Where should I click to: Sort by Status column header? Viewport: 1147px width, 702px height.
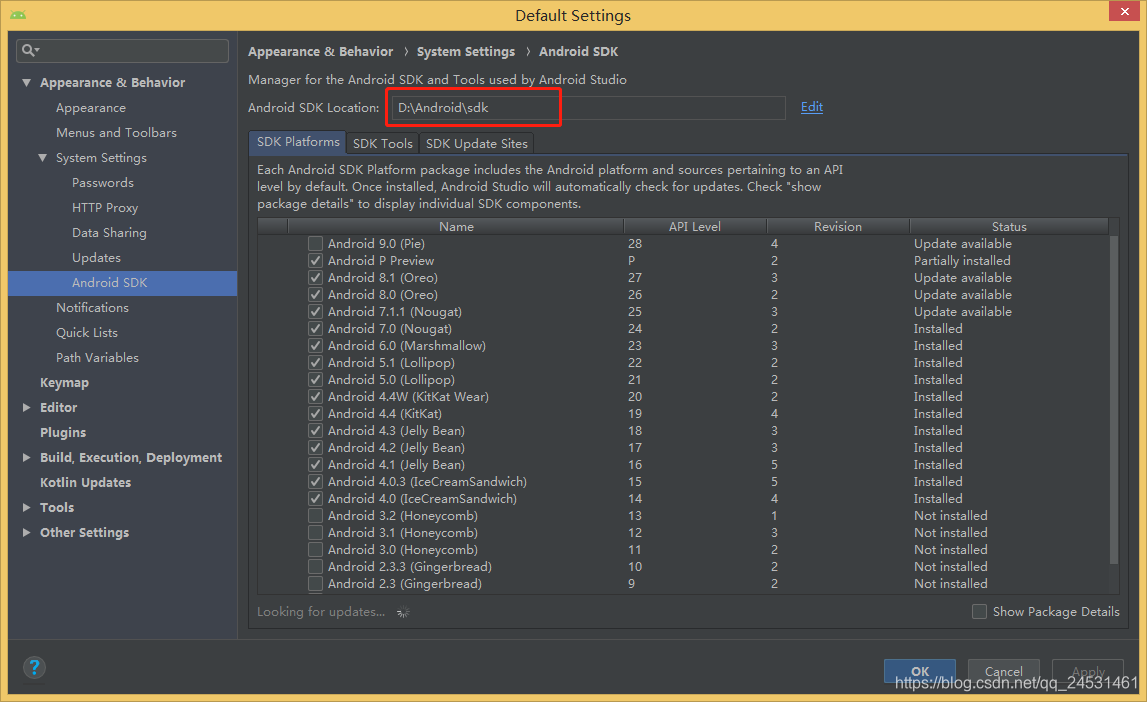[1009, 227]
